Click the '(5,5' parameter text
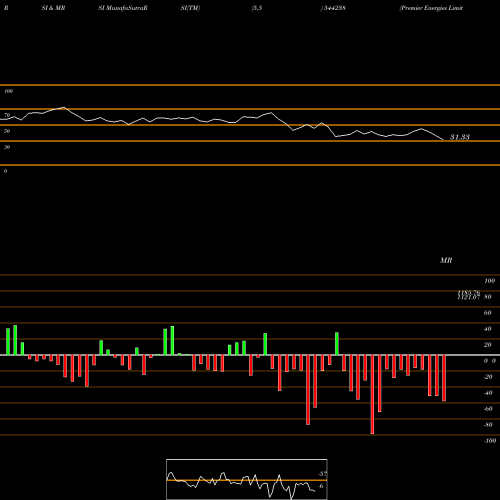 (x=257, y=8)
